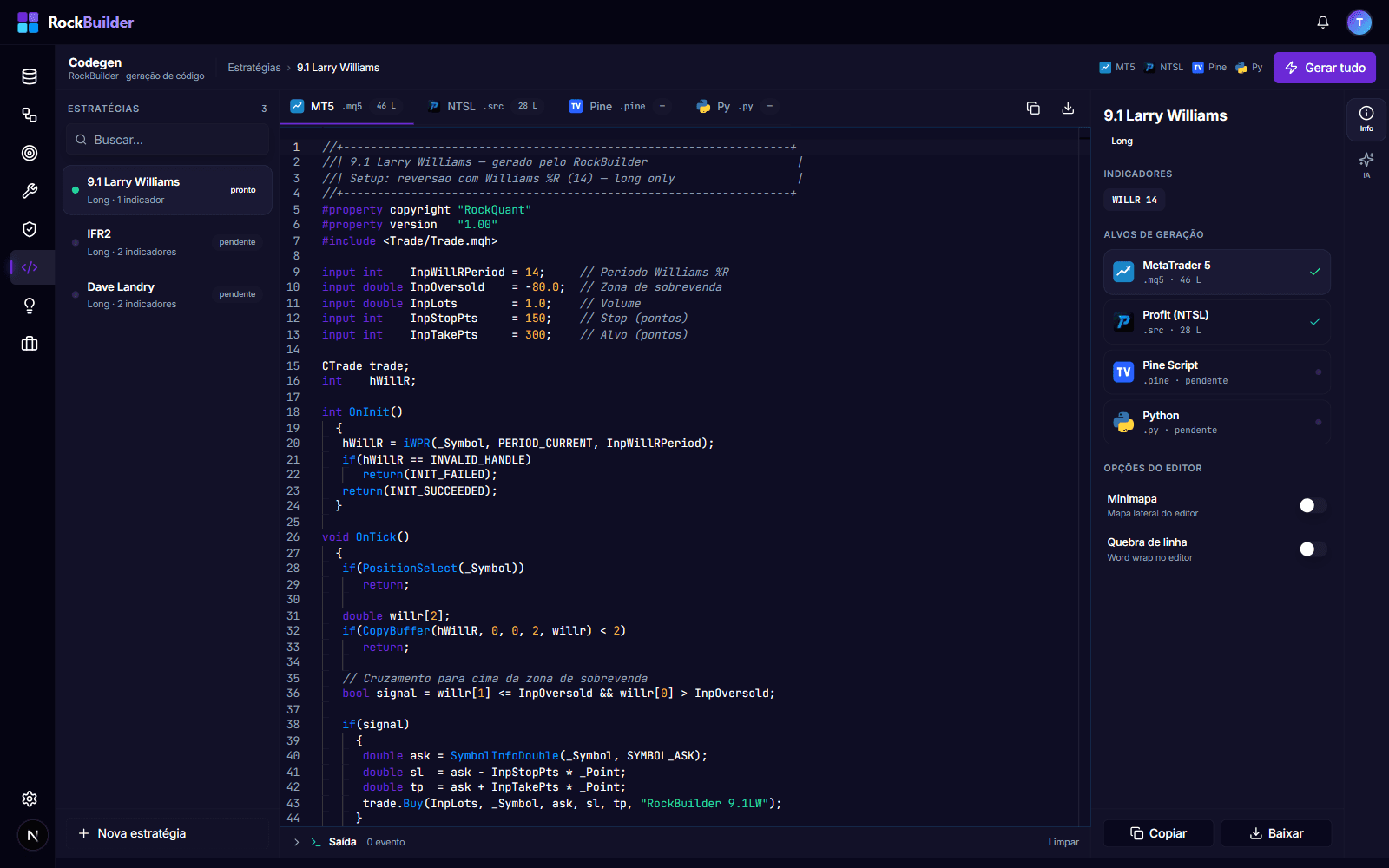Download file using editor toolbar download icon
1389x868 pixels.
click(1068, 108)
